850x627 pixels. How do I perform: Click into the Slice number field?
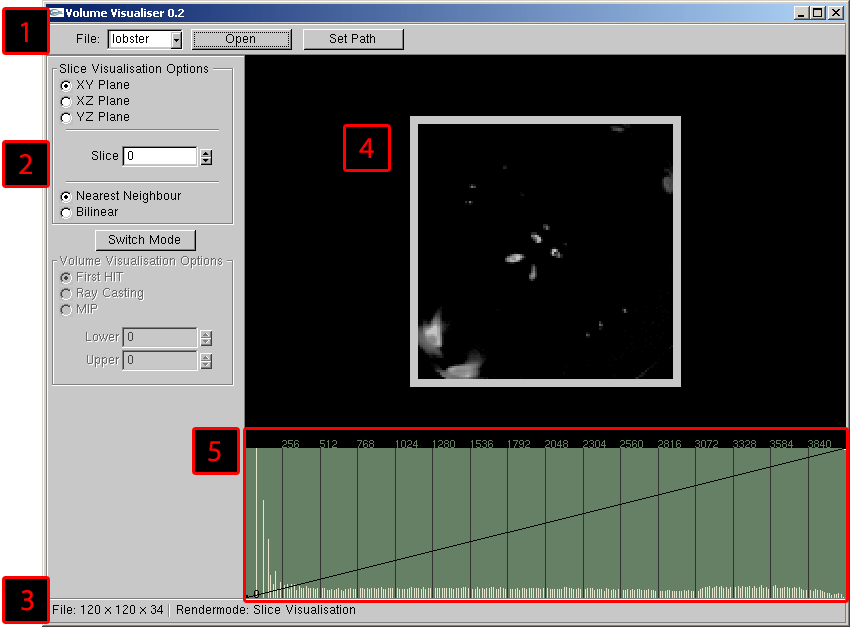pyautogui.click(x=160, y=156)
